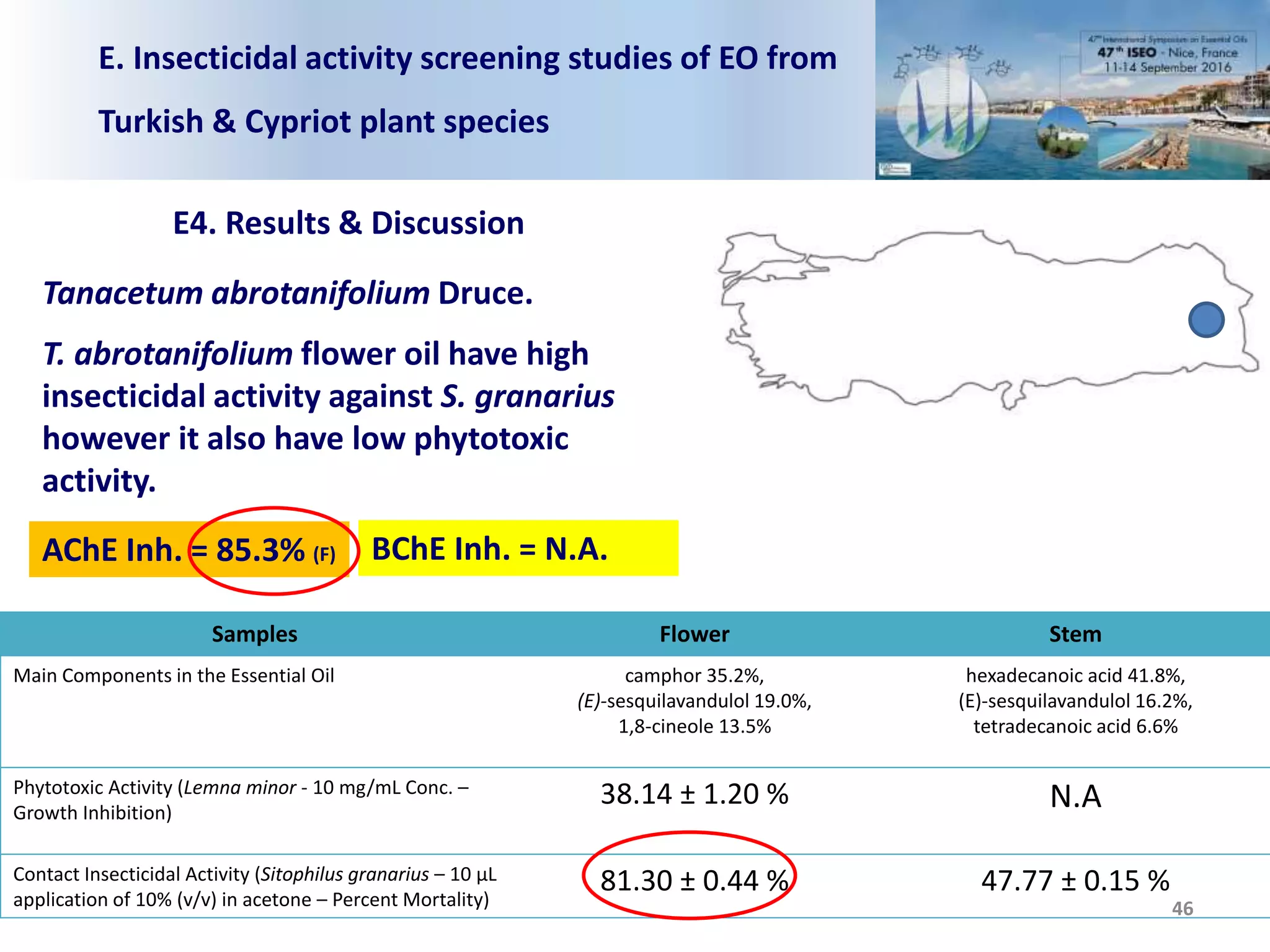Click the slide page number 46

coord(1182,909)
